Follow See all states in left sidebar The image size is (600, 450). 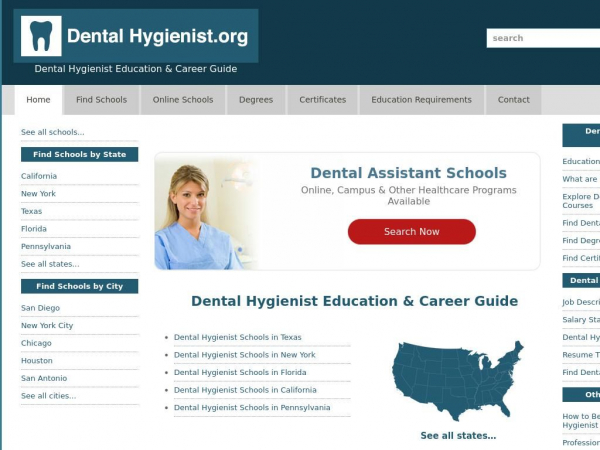50,264
